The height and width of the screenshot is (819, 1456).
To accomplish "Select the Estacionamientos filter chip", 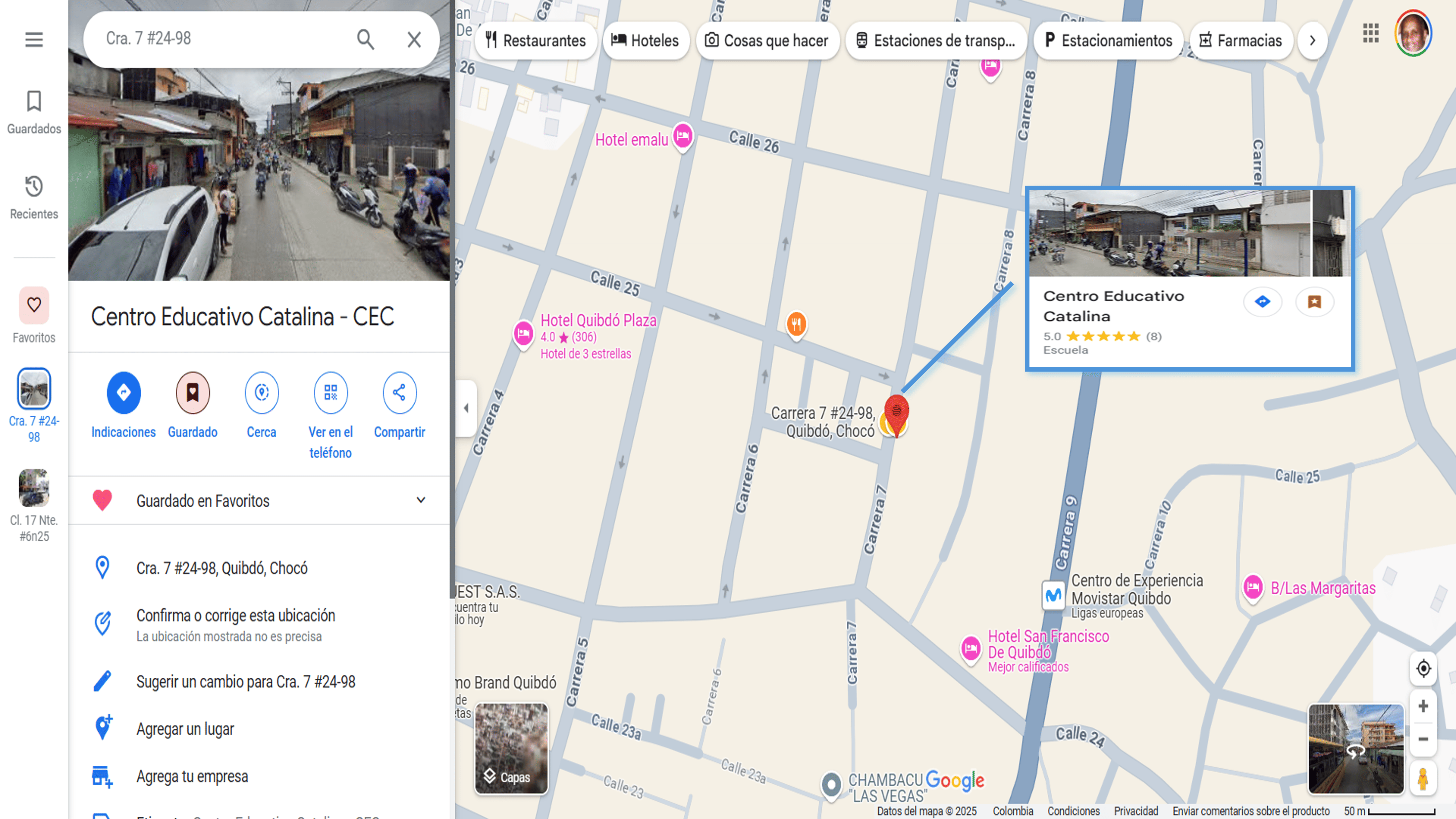I will 1109,40.
